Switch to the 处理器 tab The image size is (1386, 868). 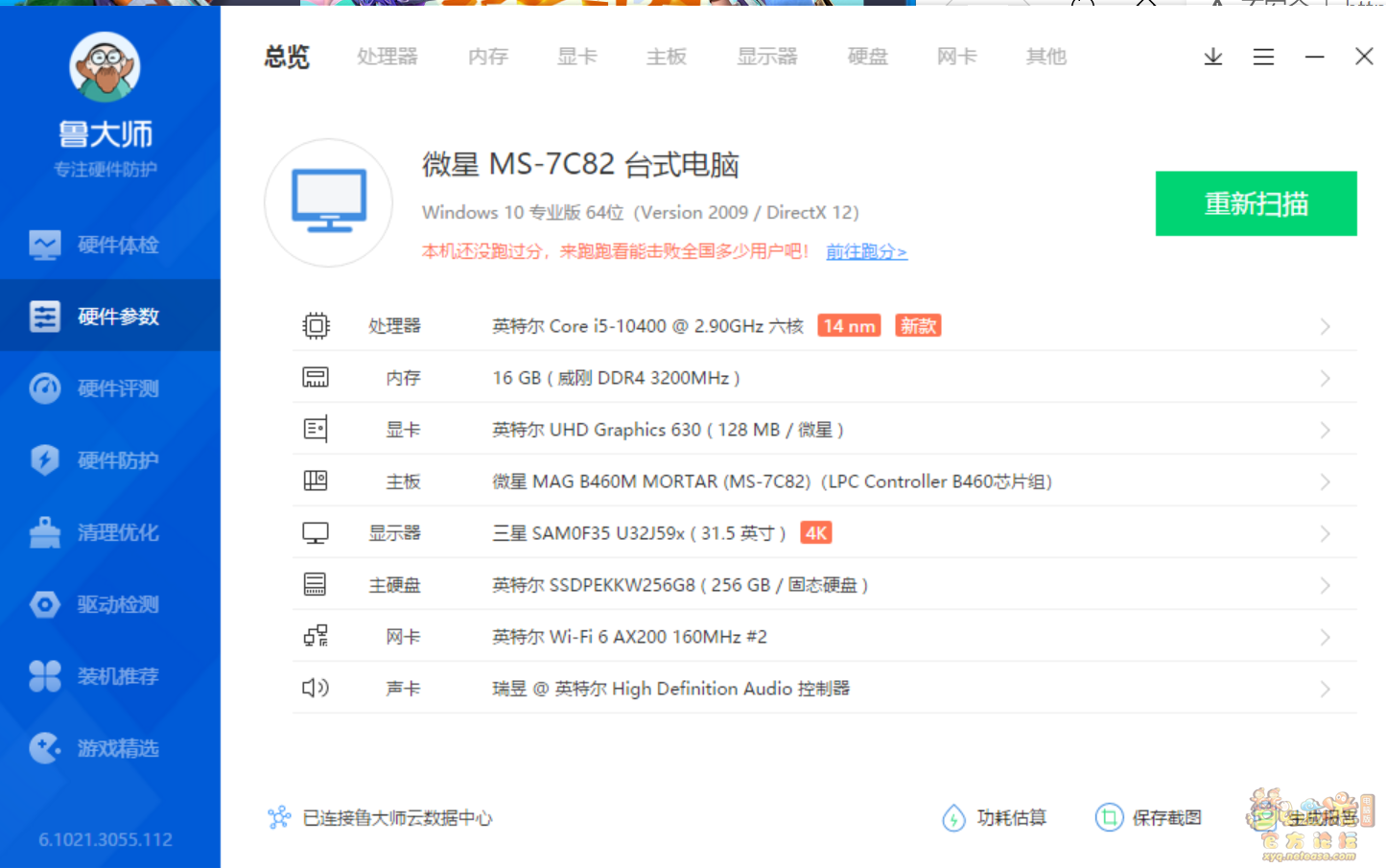(388, 57)
